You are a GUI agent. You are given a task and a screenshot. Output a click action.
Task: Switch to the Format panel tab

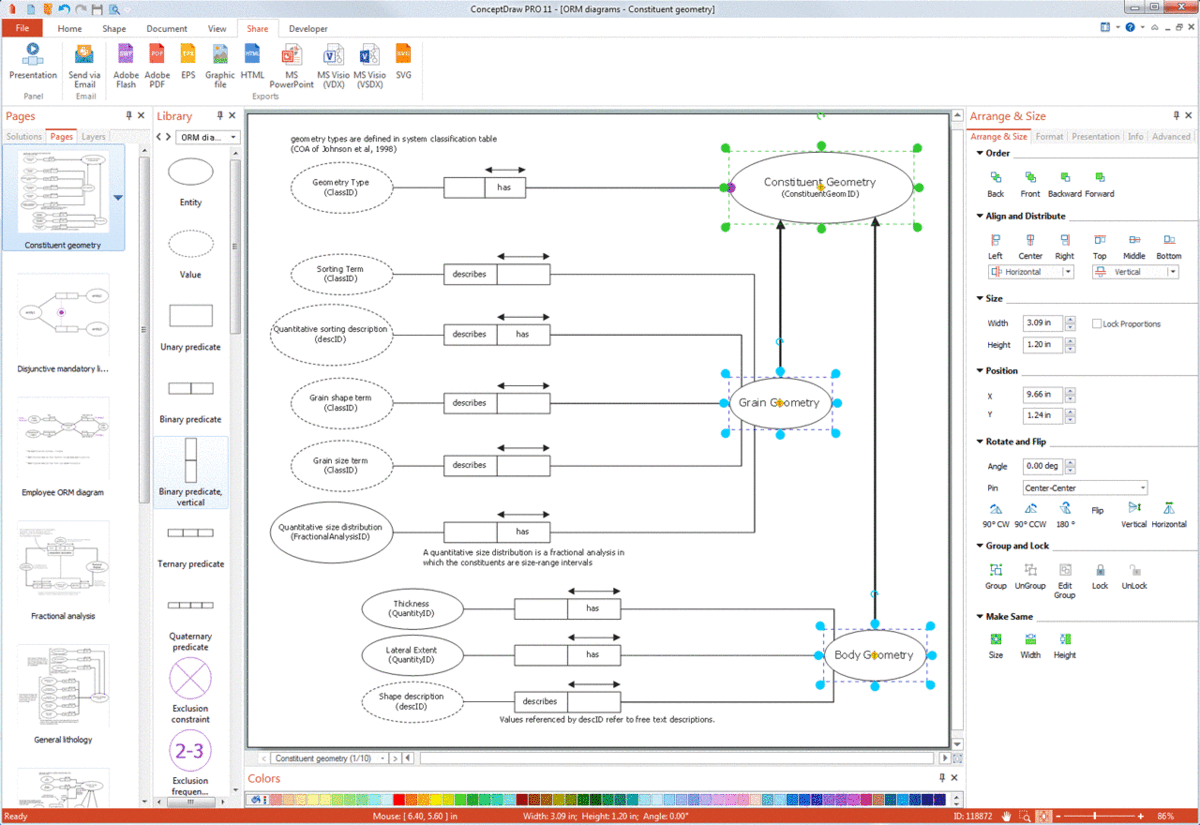click(x=1049, y=137)
